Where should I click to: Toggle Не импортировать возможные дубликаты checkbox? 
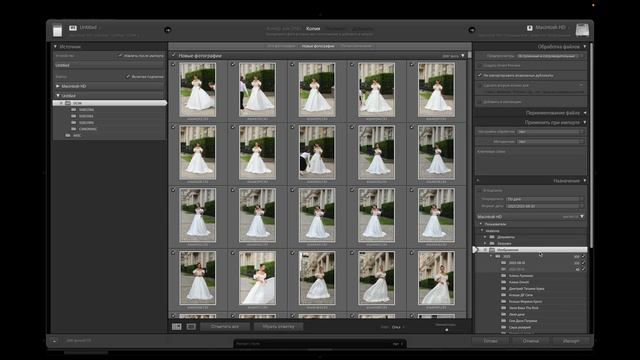point(480,76)
